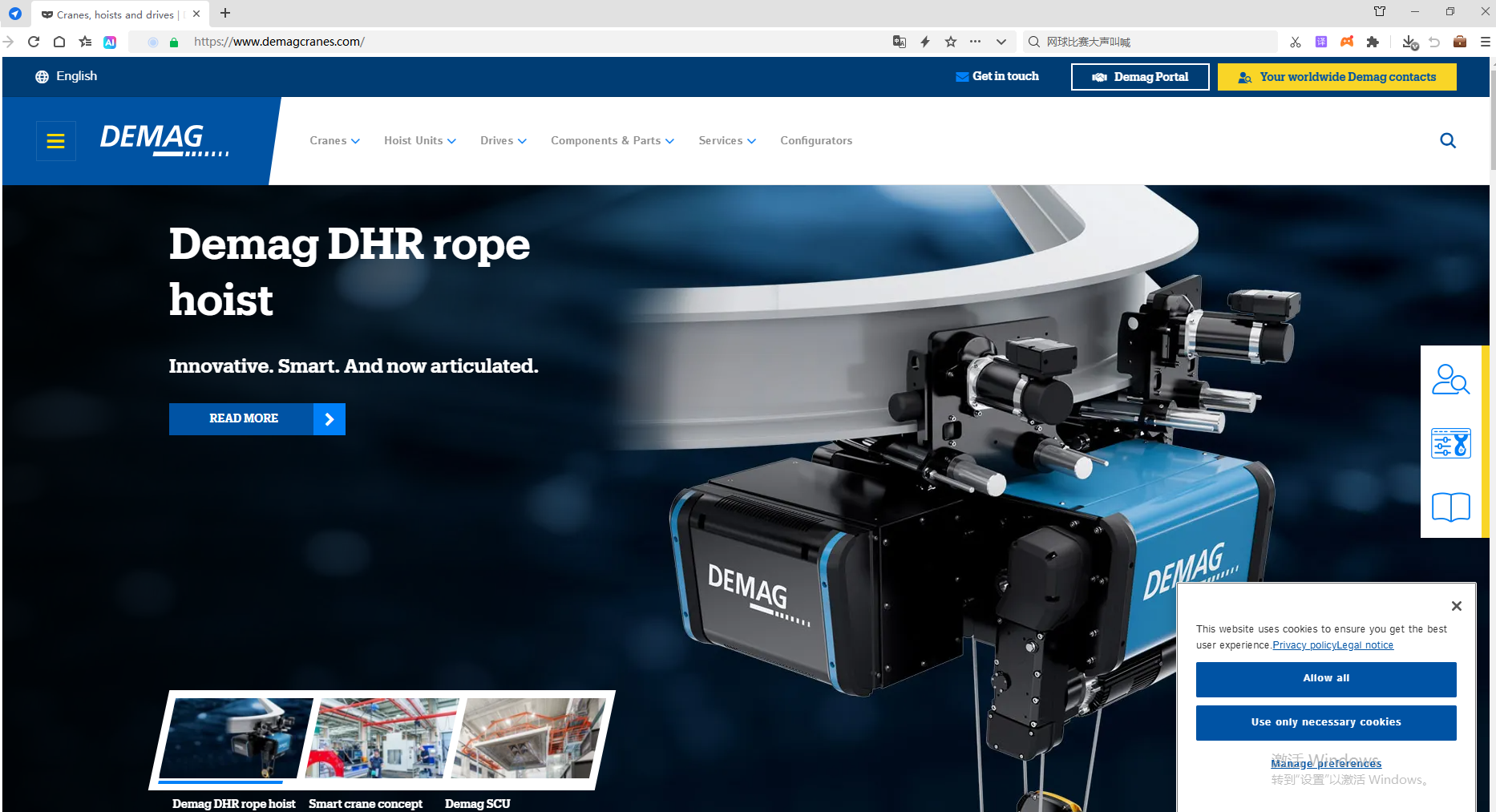Open the Services navigation menu
1496x812 pixels.
tap(726, 141)
